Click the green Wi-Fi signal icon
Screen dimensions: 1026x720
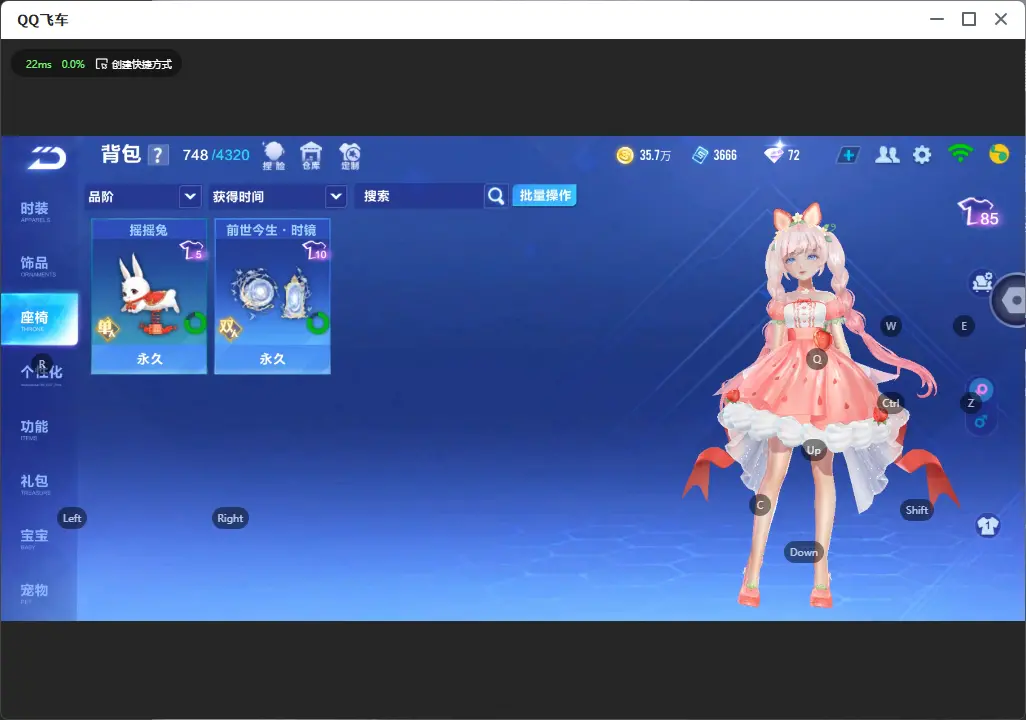(x=960, y=154)
